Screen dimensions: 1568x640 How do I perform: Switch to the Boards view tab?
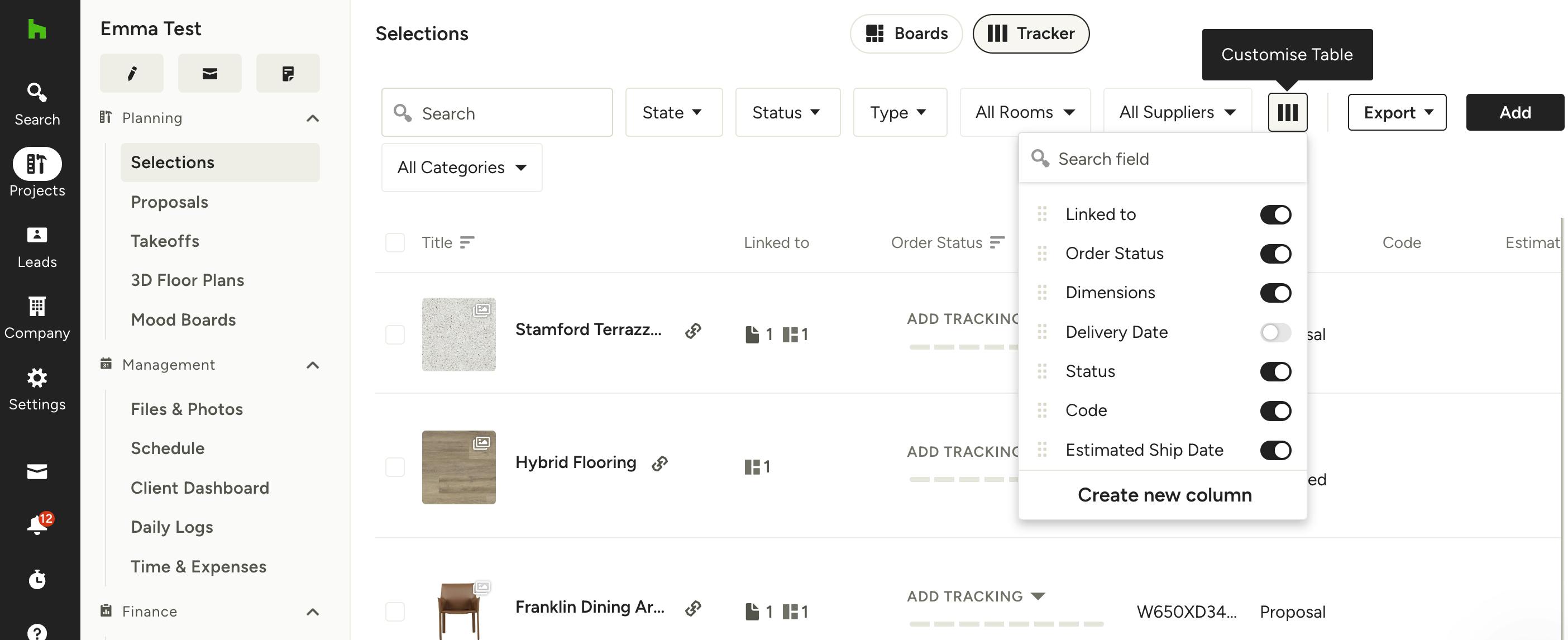pos(906,34)
